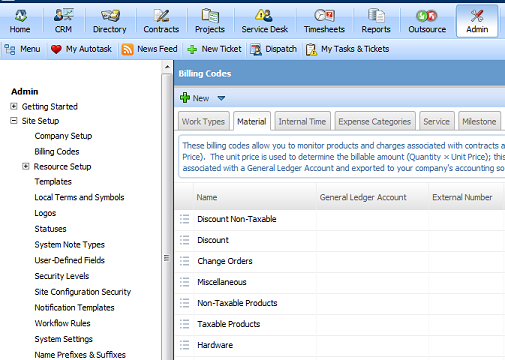505x360 pixels.
Task: Open the Projects module icon
Action: (x=210, y=15)
